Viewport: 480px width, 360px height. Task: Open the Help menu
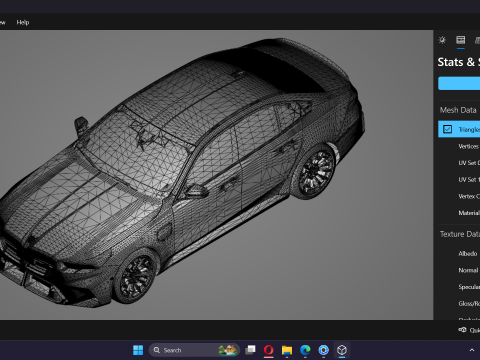click(23, 22)
